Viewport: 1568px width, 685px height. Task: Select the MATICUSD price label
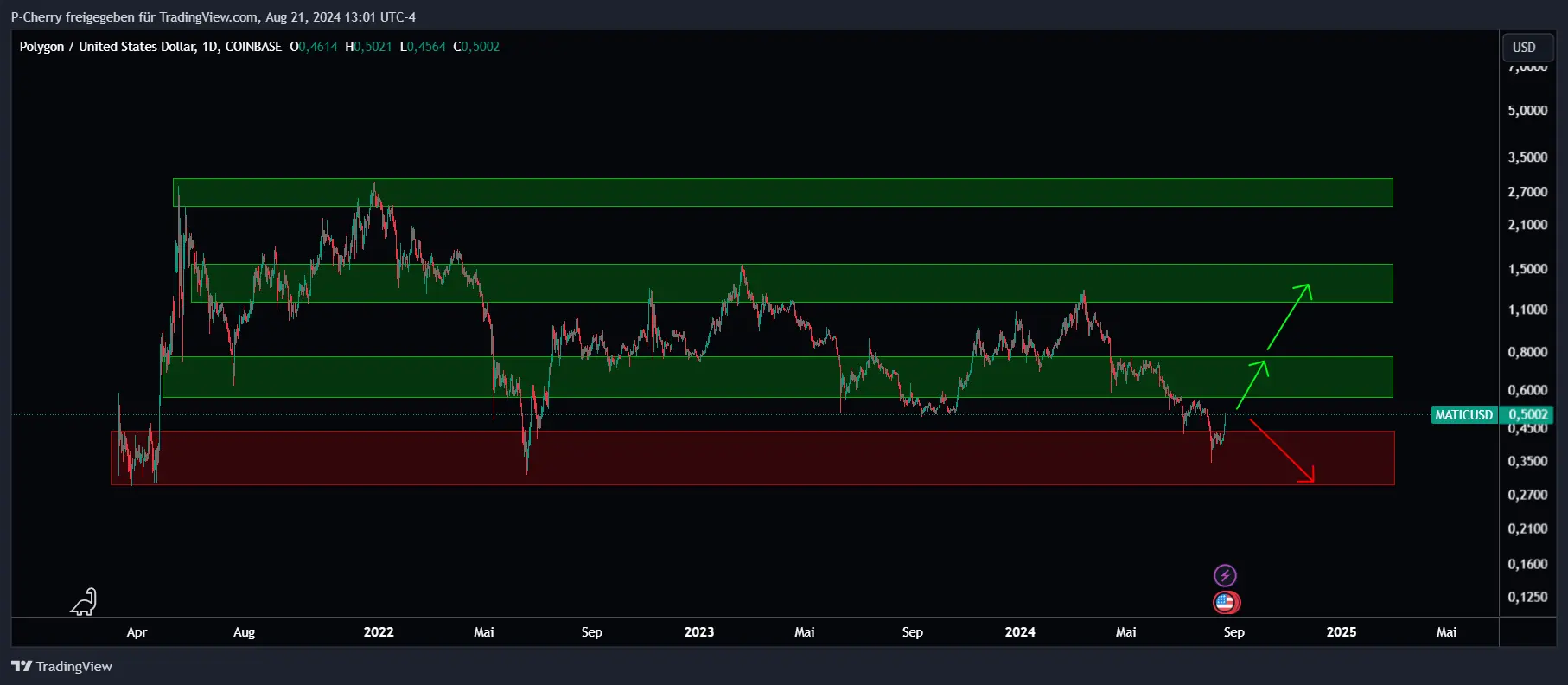1463,415
